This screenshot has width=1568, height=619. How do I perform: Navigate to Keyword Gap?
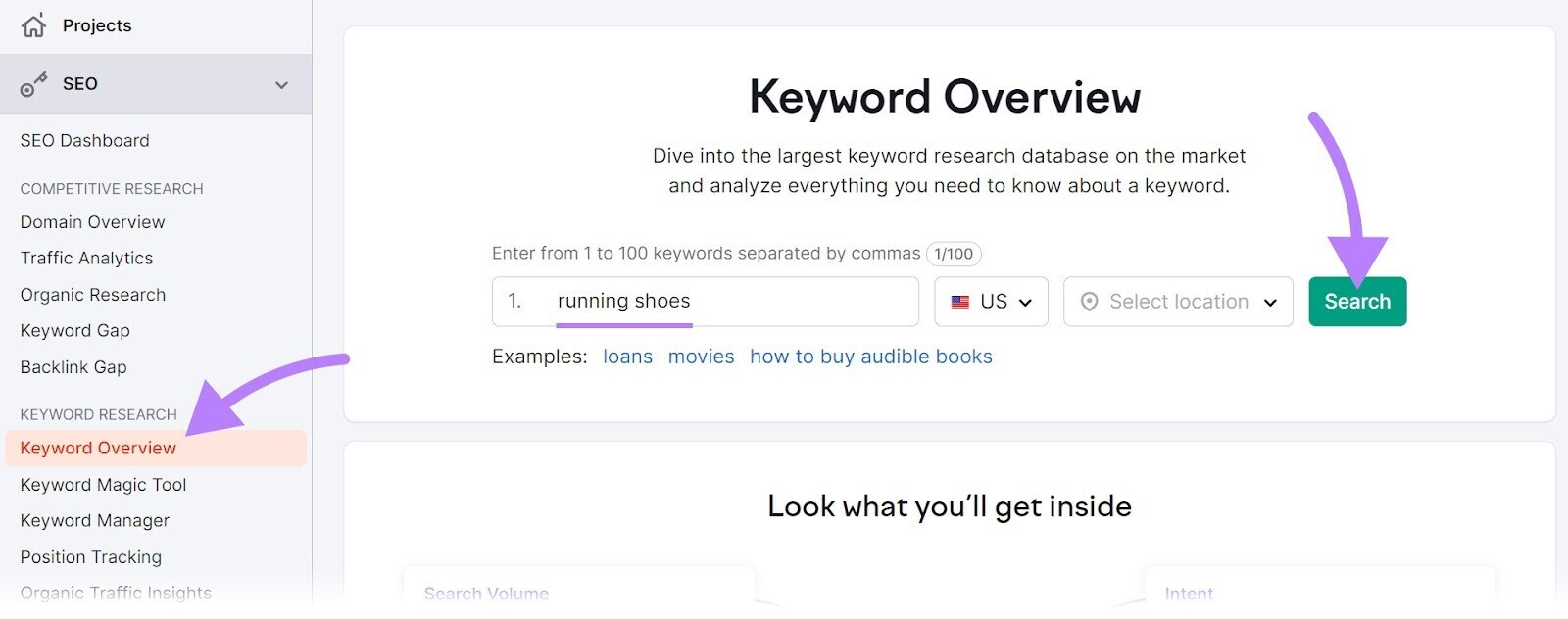tap(75, 331)
